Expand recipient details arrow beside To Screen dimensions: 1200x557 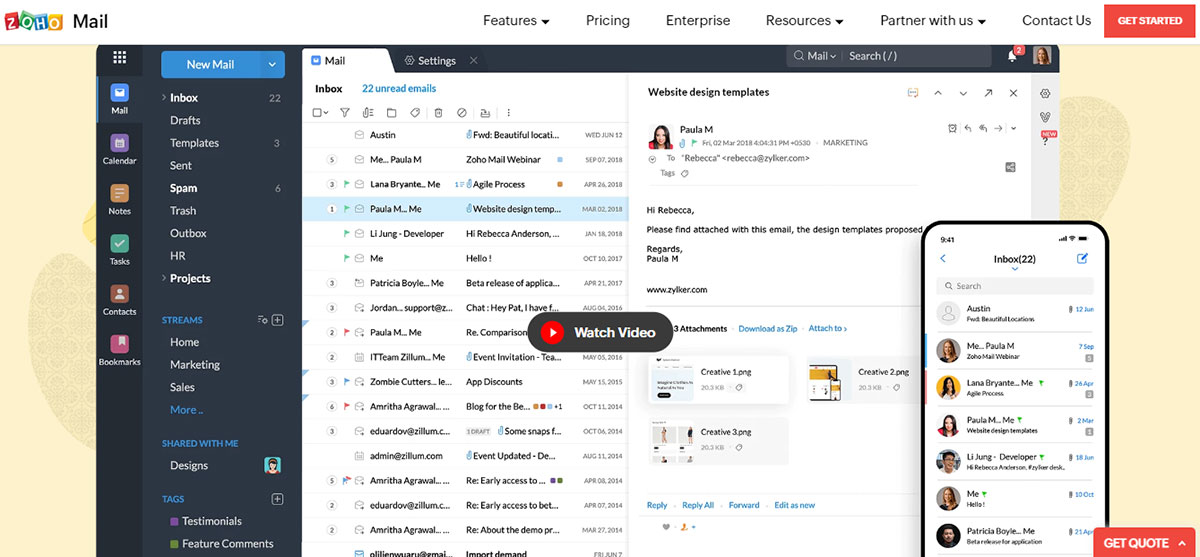click(652, 158)
